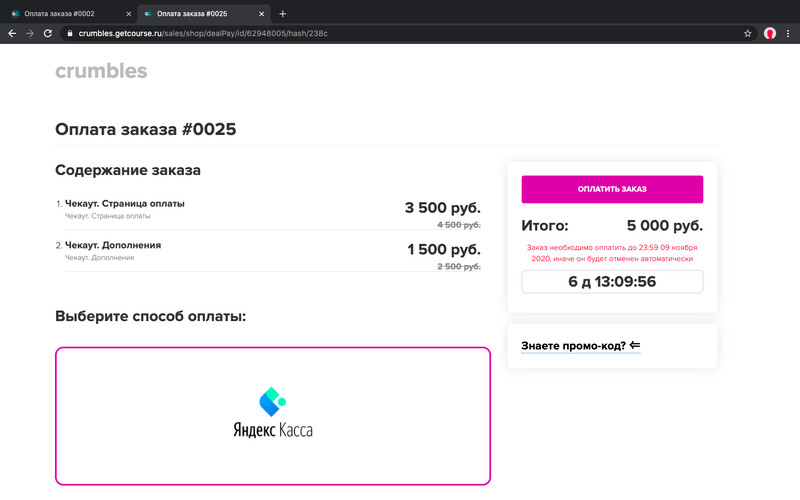The width and height of the screenshot is (800, 500).
Task: Bookmark this page with the star icon
Action: click(x=747, y=33)
